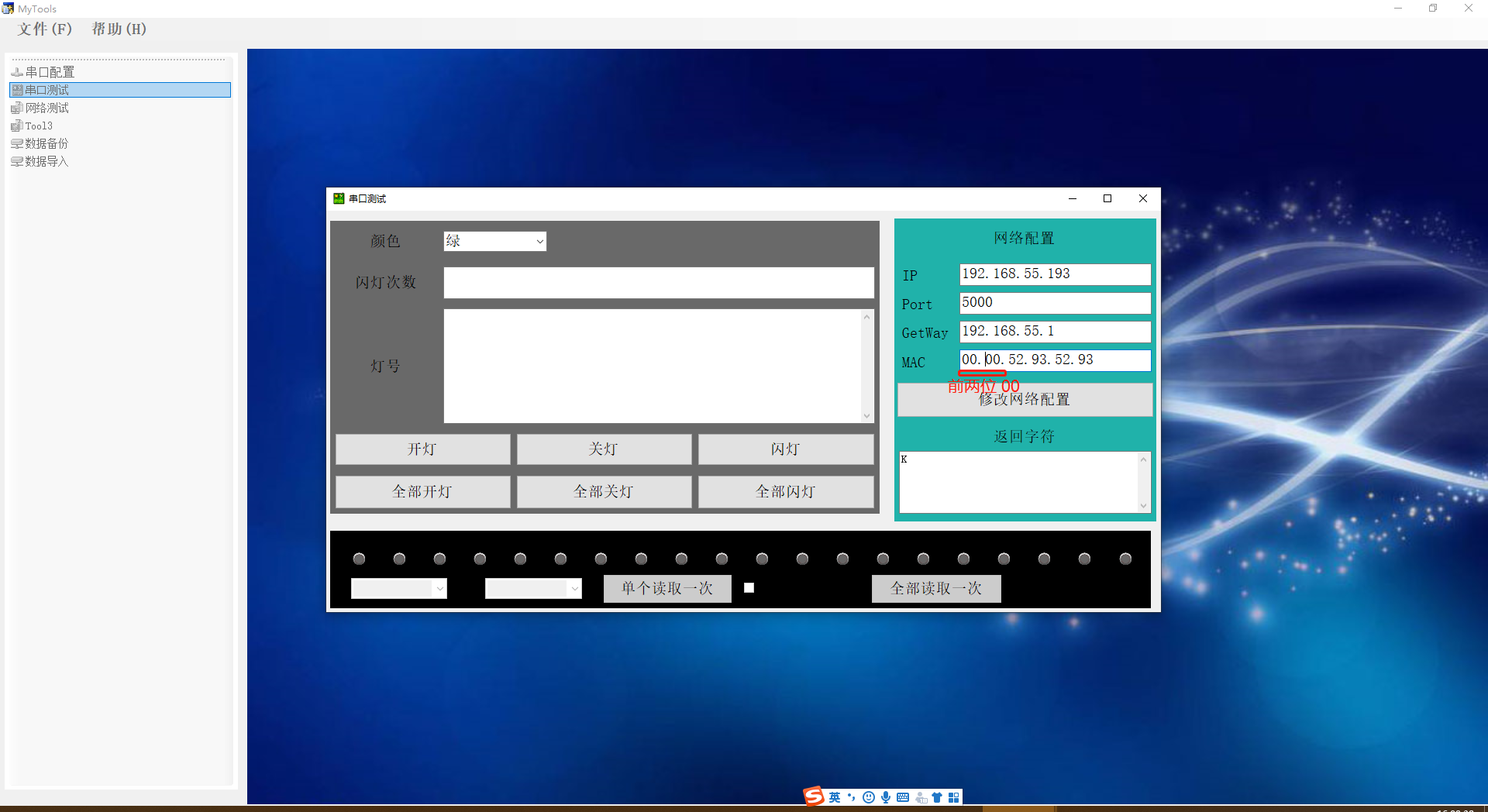Open the 颜色 color dropdown
1488x812 pixels.
[539, 242]
